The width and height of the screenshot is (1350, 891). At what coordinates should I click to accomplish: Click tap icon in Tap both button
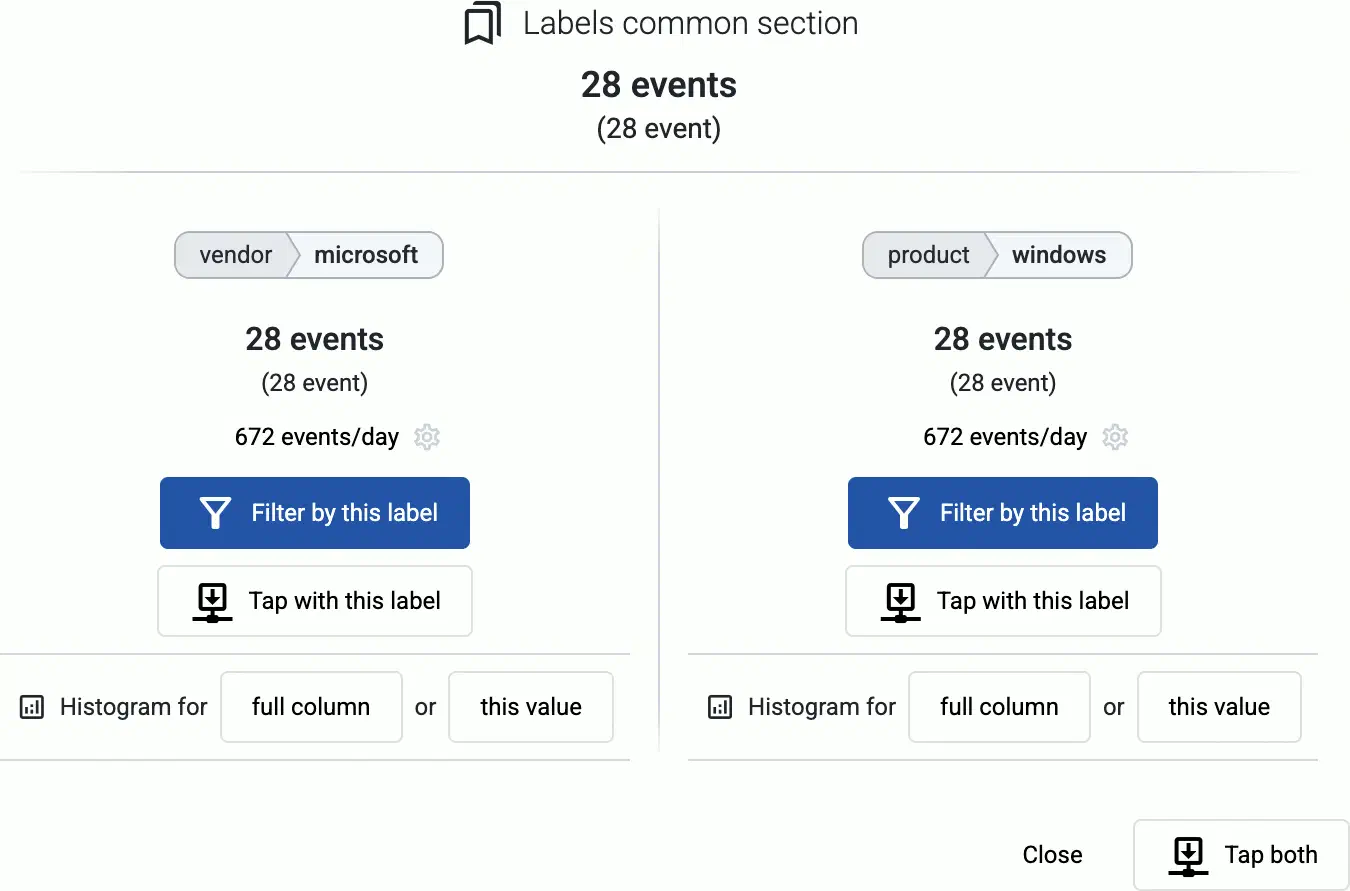coord(1188,856)
